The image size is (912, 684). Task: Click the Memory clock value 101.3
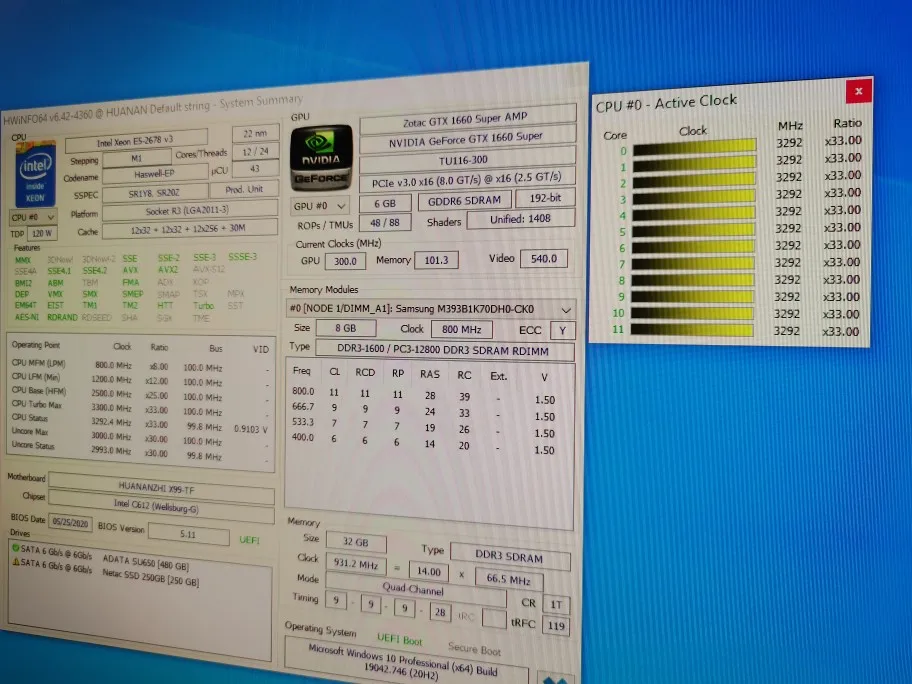tap(436, 260)
